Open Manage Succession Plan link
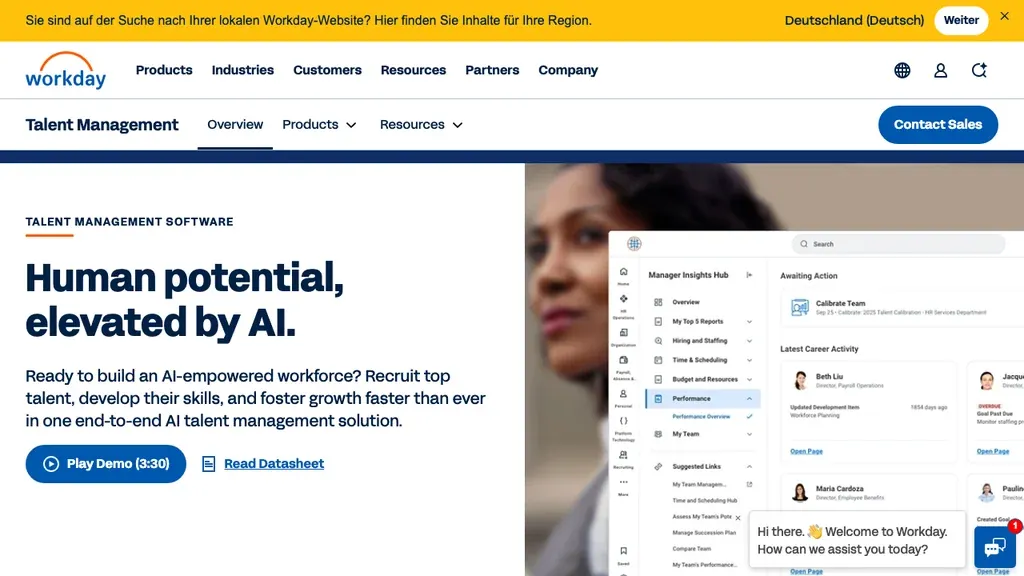 (x=704, y=533)
